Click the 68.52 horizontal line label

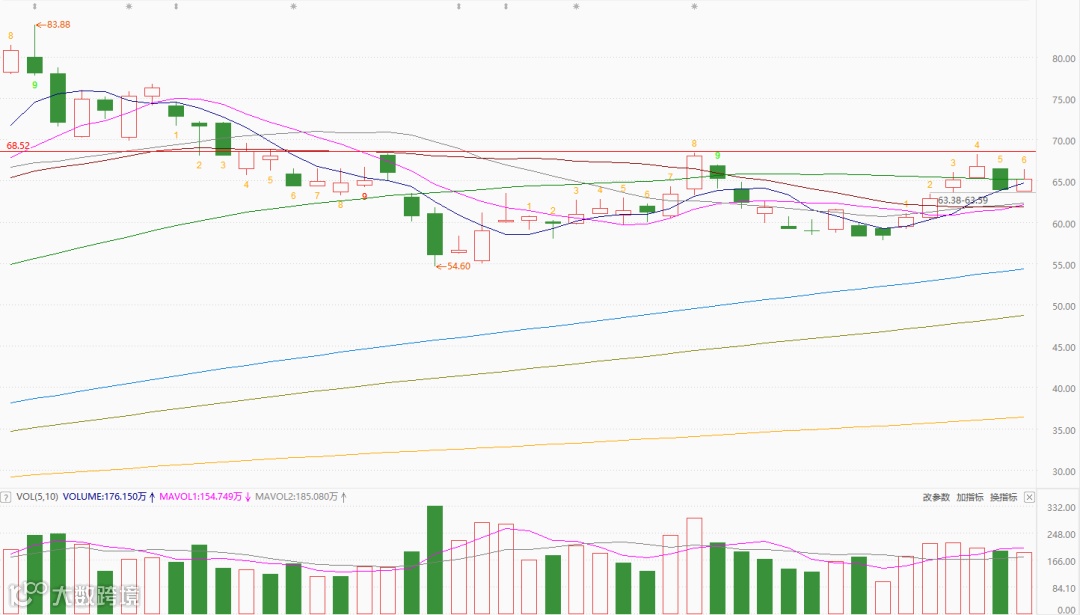pyautogui.click(x=19, y=146)
